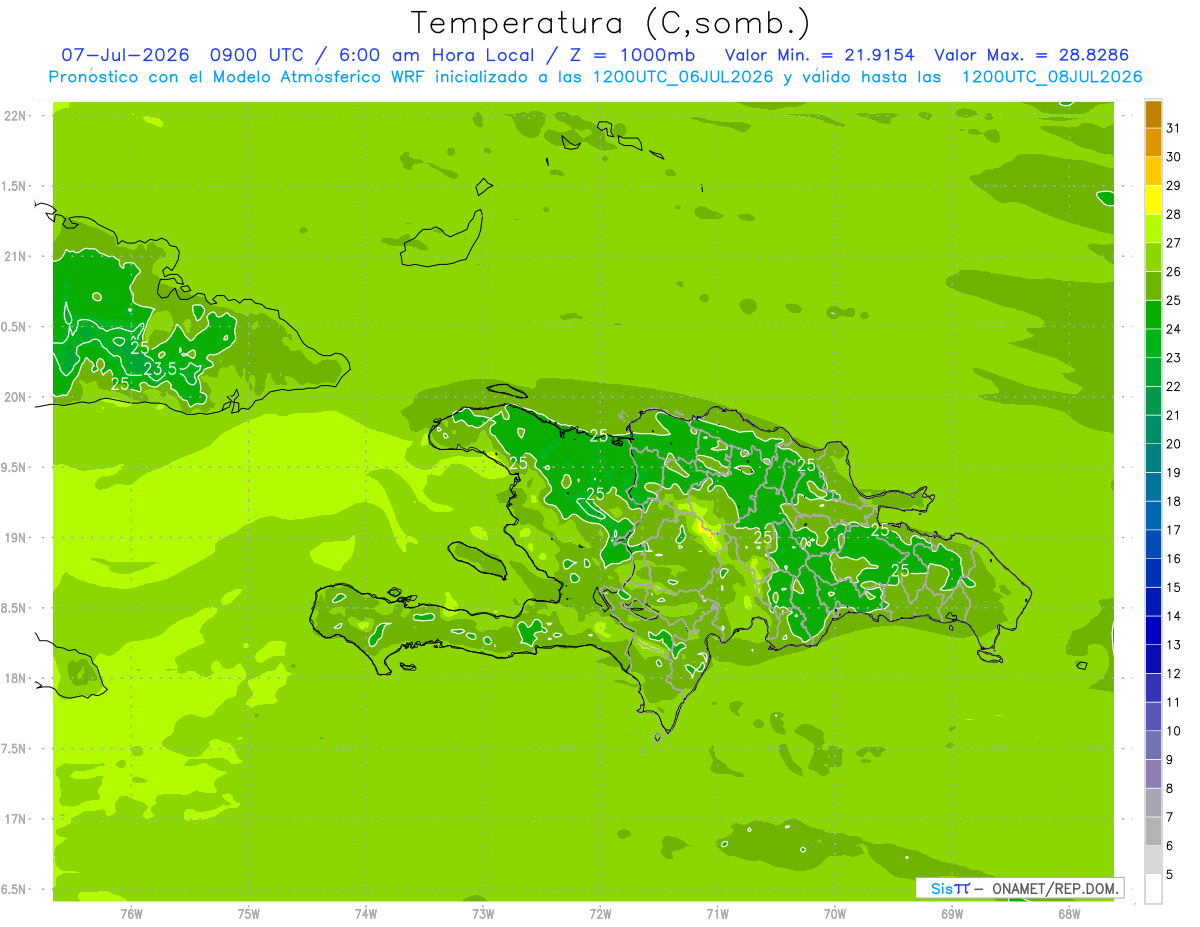Click the 68W longitude axis label
1200x927 pixels.
(1069, 914)
